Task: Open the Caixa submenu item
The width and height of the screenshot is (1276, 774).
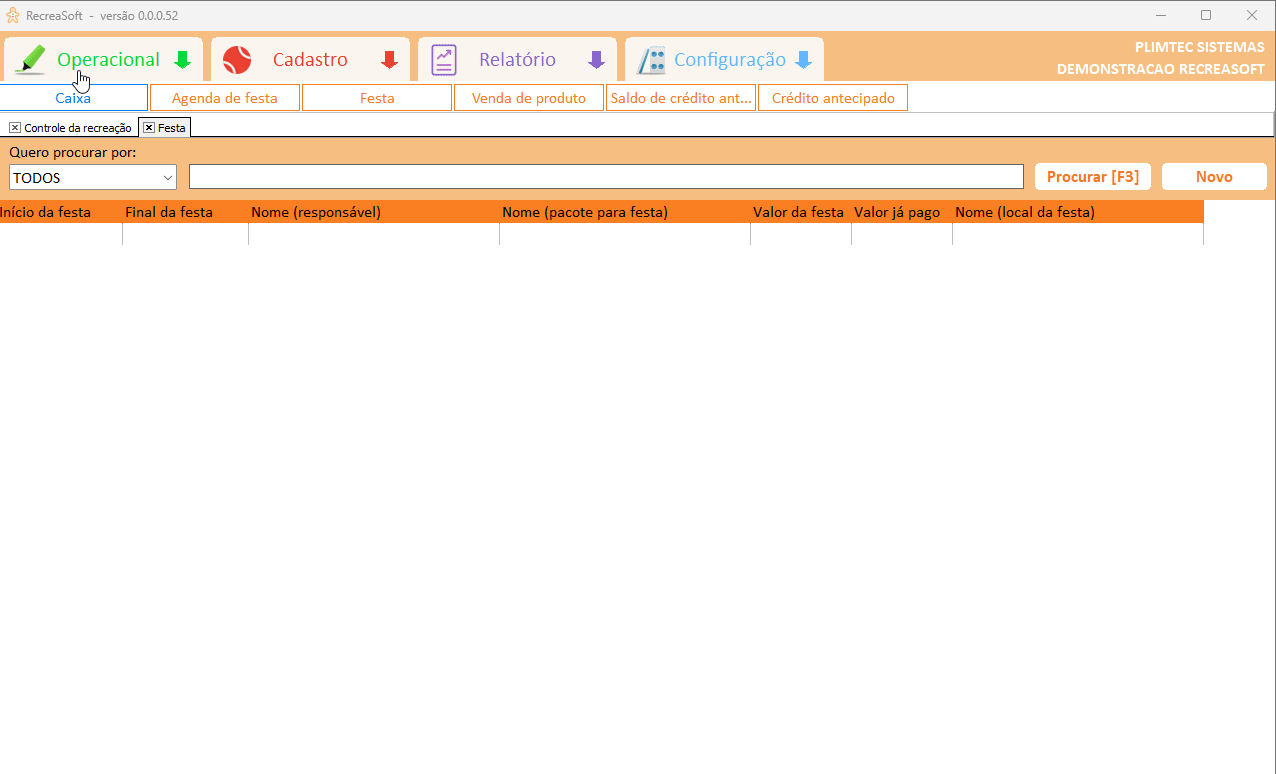Action: (x=73, y=98)
